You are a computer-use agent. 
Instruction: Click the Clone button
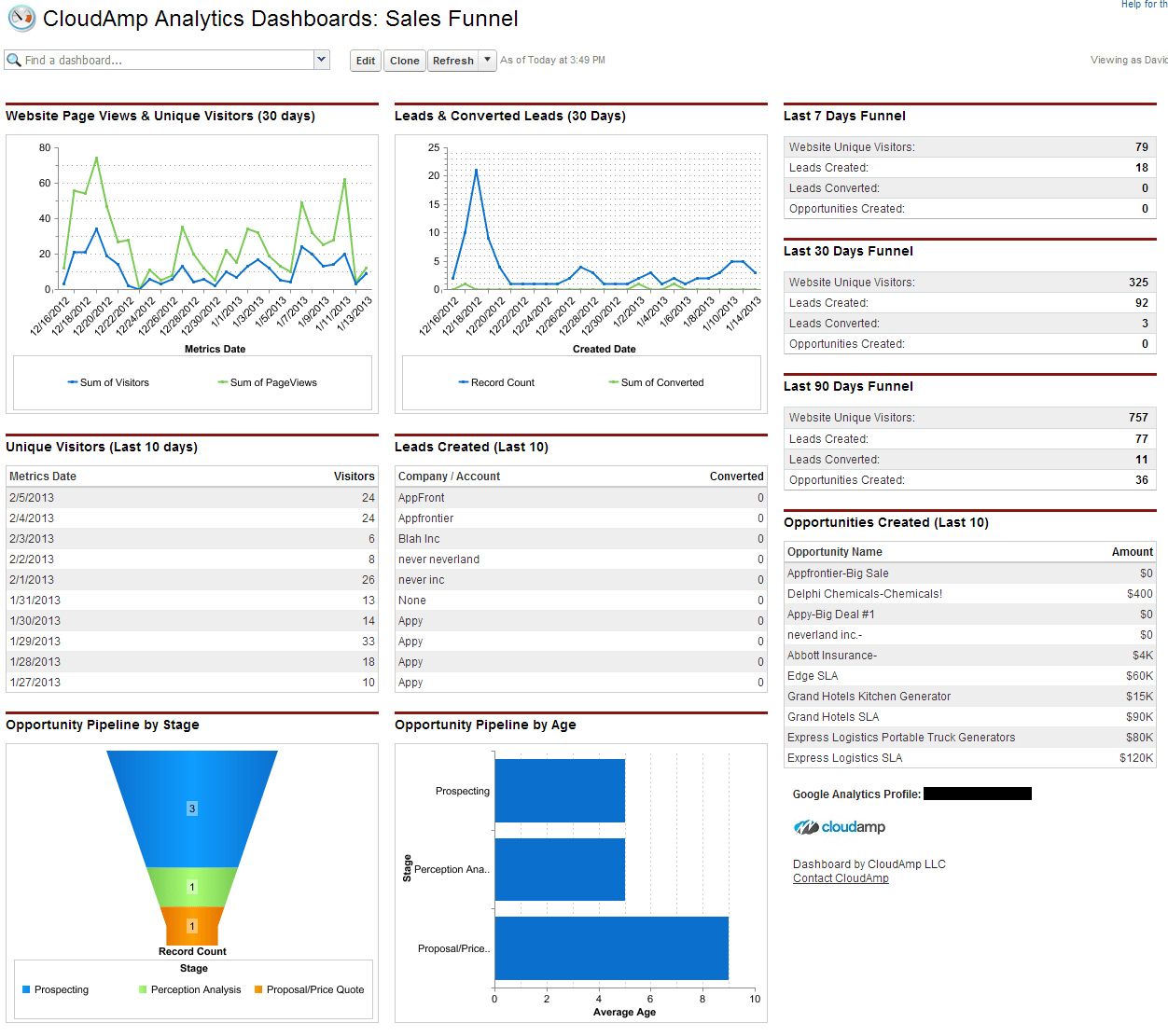pos(404,60)
